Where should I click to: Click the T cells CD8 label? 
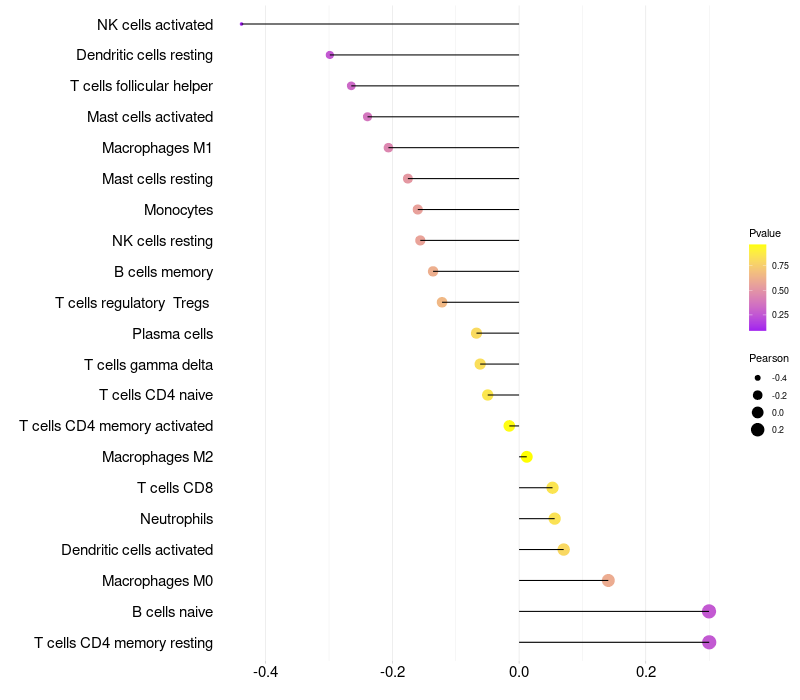175,488
